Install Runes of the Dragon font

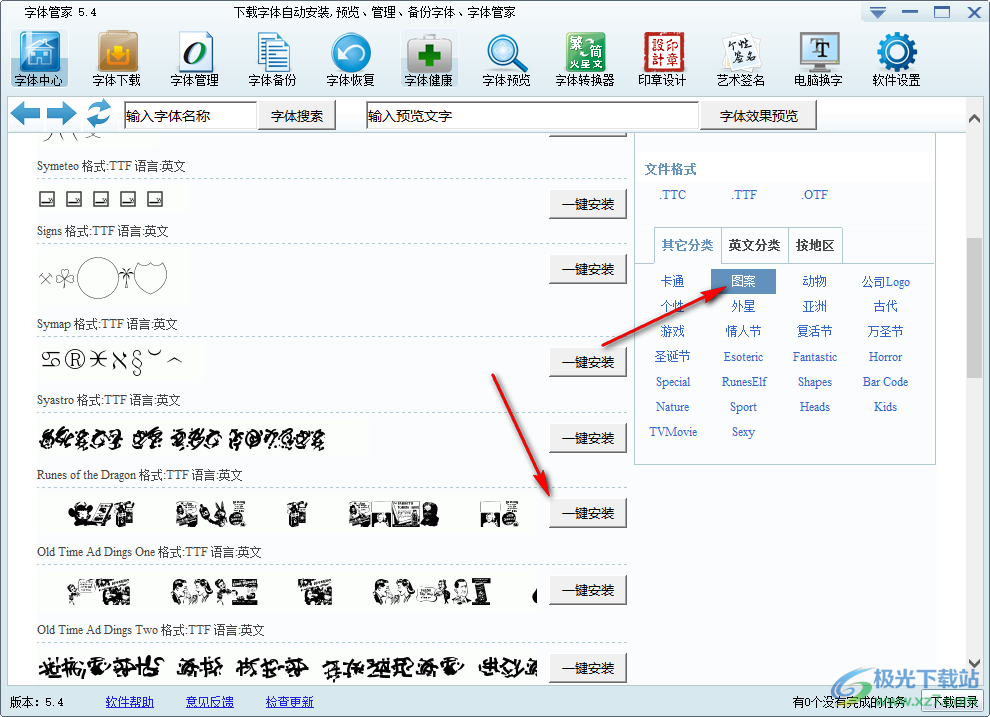588,437
